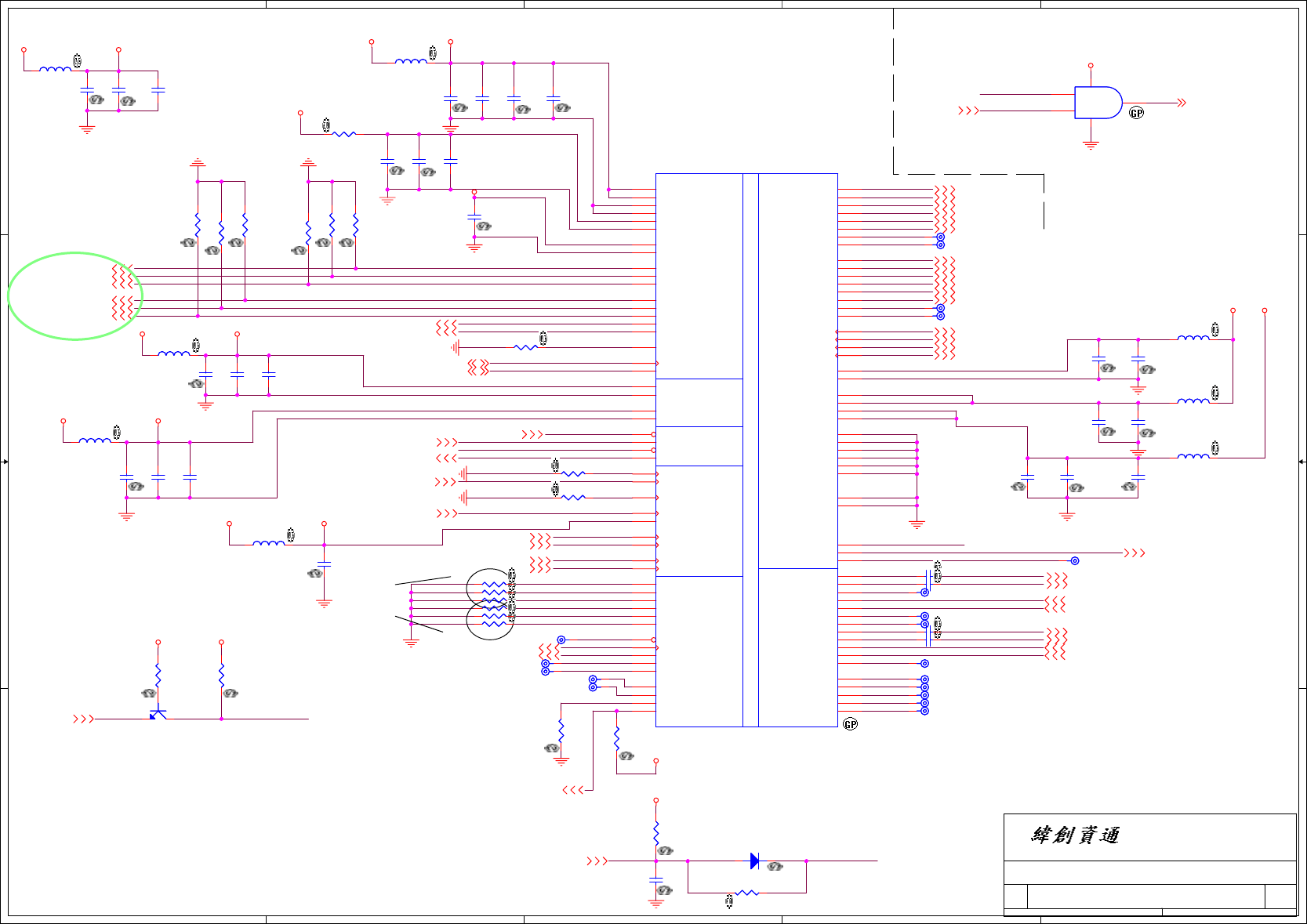The height and width of the screenshot is (924, 1307).
Task: Select the blue transistor symbol
Action: [158, 714]
